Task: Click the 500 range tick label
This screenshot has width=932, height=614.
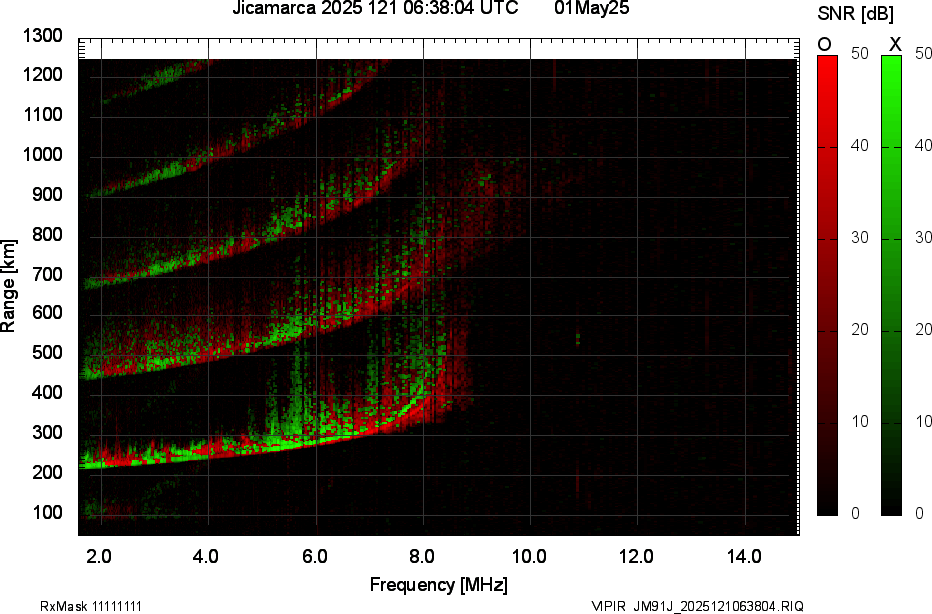Action: click(x=48, y=352)
